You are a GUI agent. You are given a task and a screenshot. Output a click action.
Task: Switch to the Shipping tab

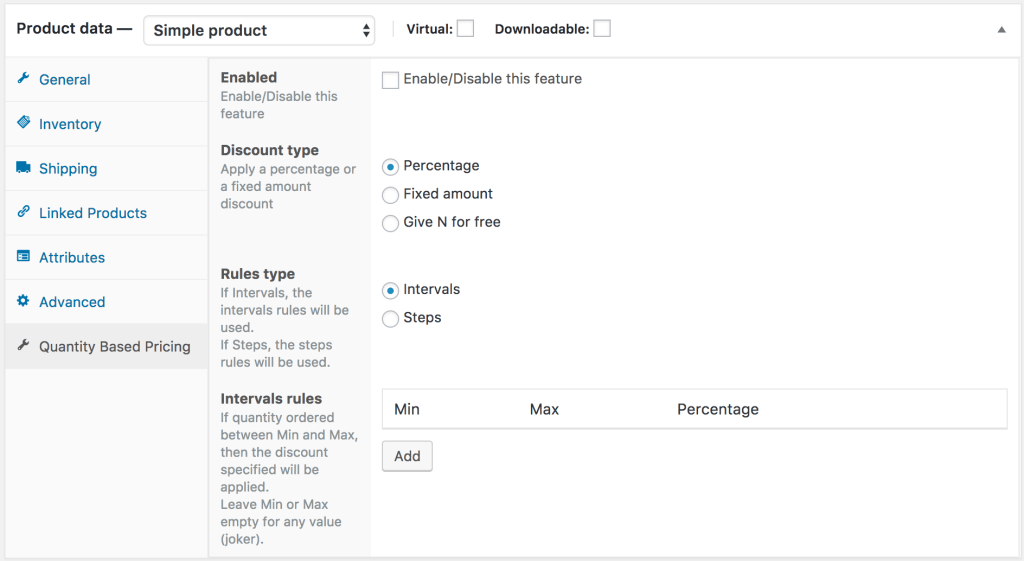pyautogui.click(x=68, y=168)
